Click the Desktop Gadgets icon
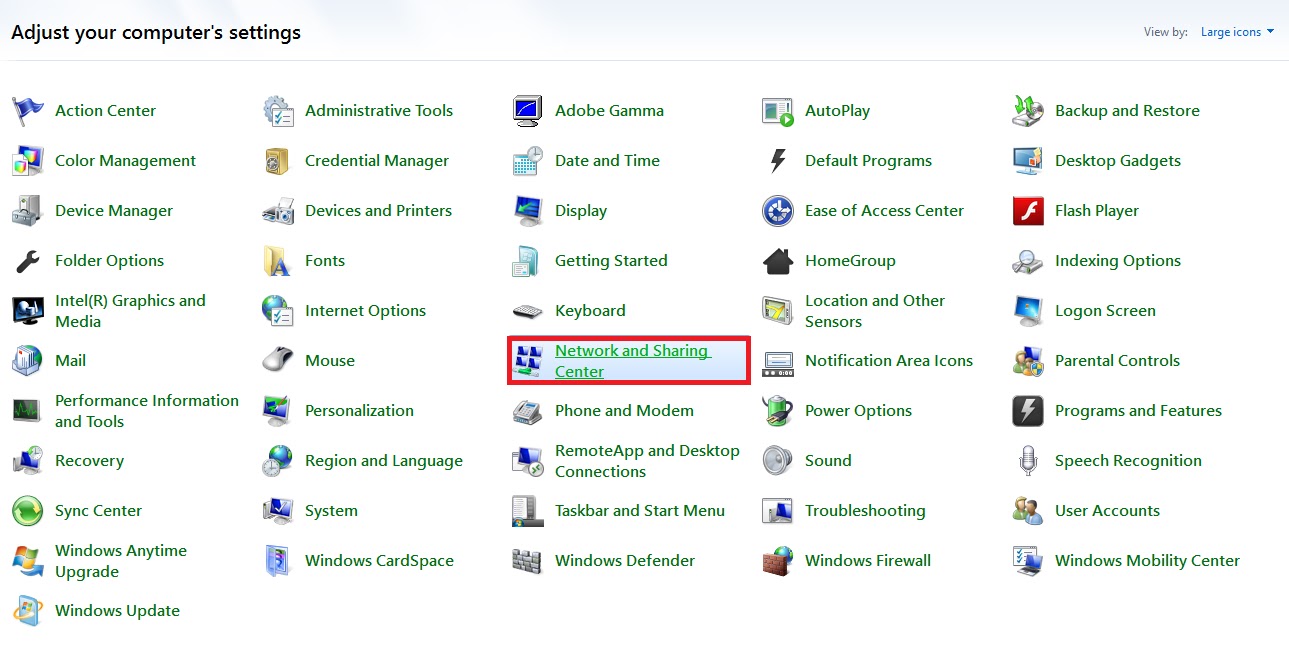Image resolution: width=1289 pixels, height=649 pixels. (1028, 161)
